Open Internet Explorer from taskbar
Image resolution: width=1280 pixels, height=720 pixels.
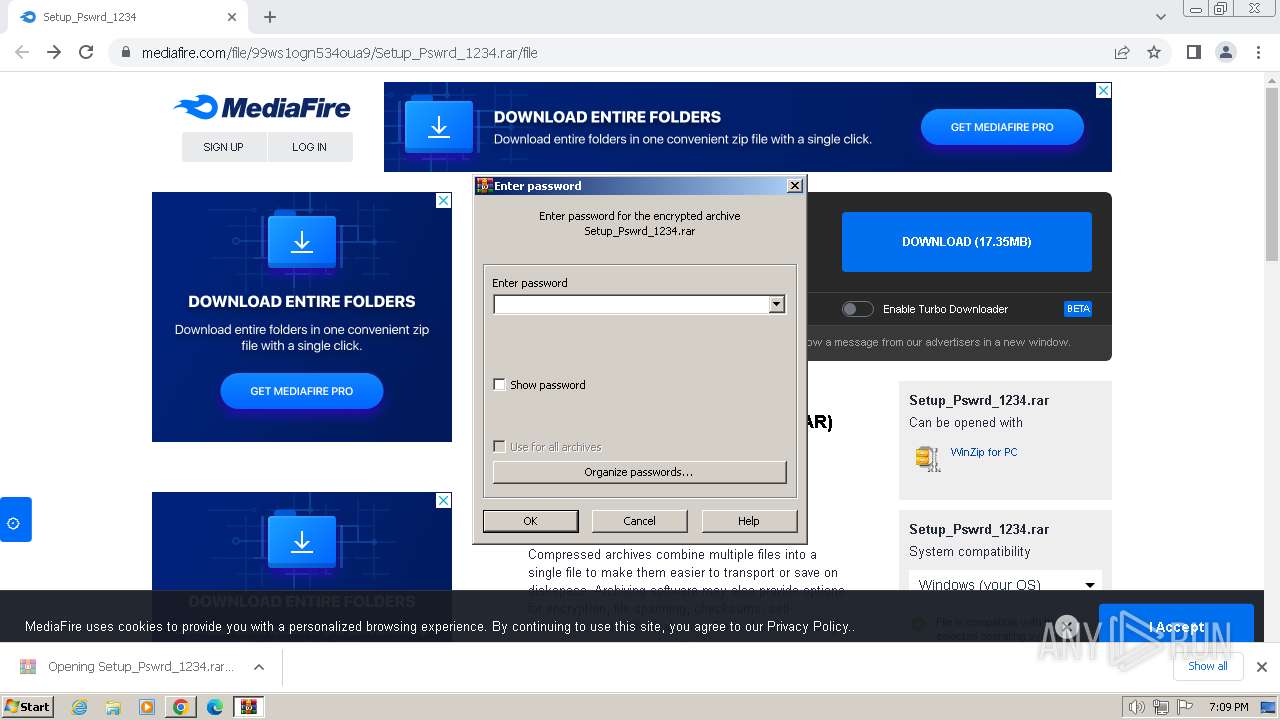79,707
